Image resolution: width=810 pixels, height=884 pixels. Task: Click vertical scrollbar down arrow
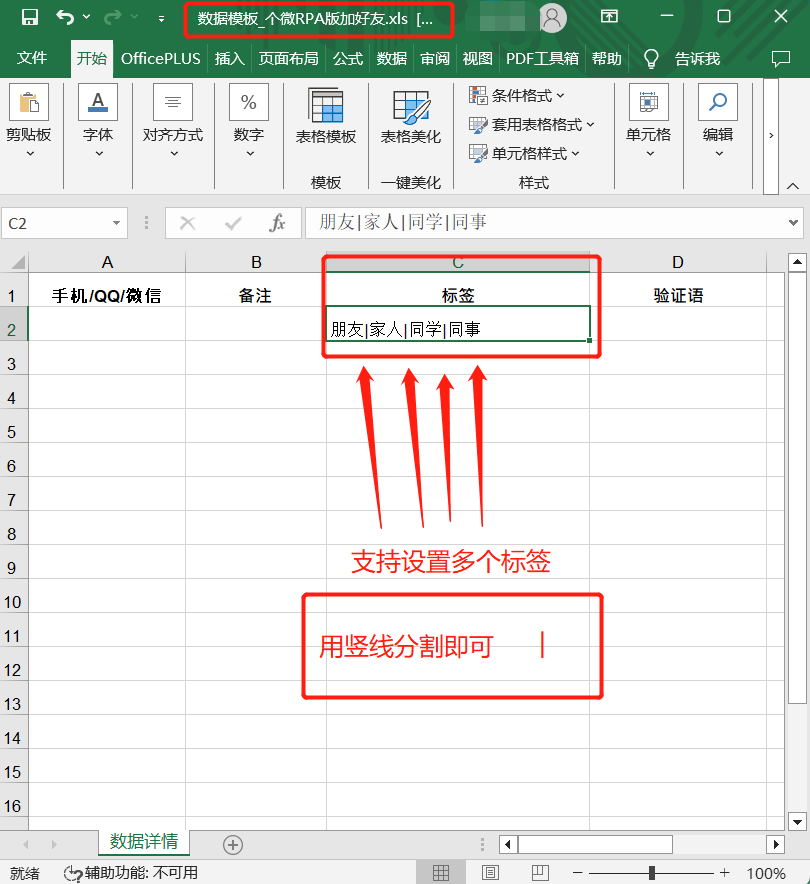(797, 822)
